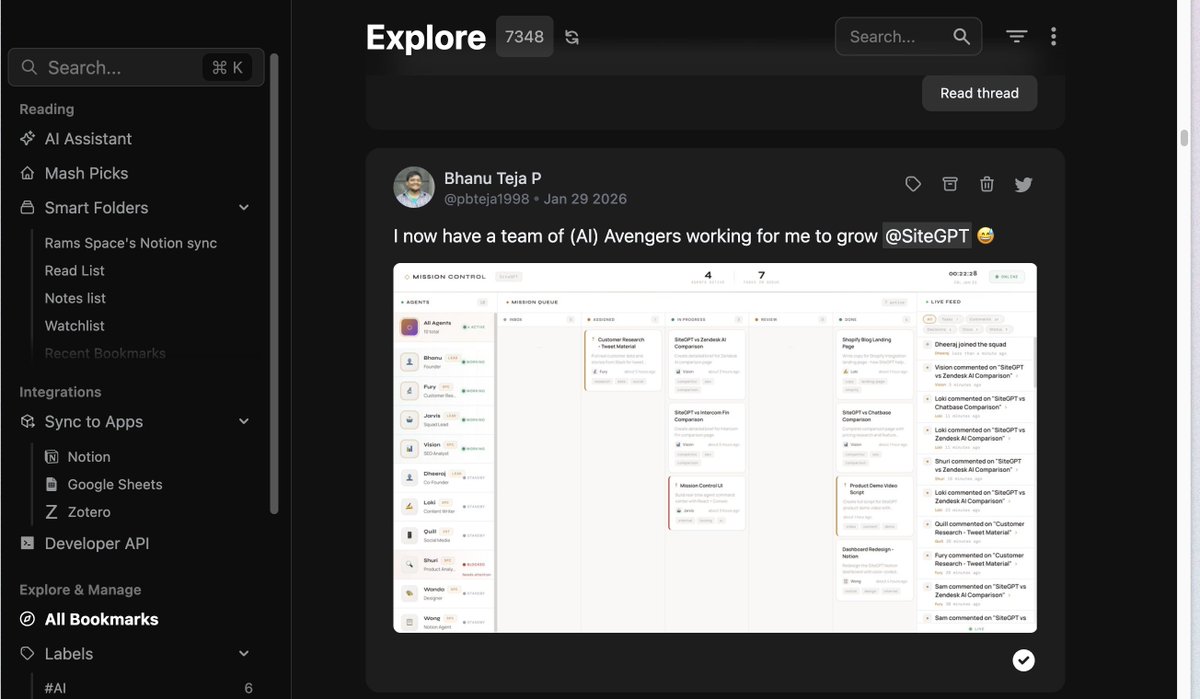Screen dimensions: 1200x699
Task: Select the Notion integration
Action: [x=89, y=457]
